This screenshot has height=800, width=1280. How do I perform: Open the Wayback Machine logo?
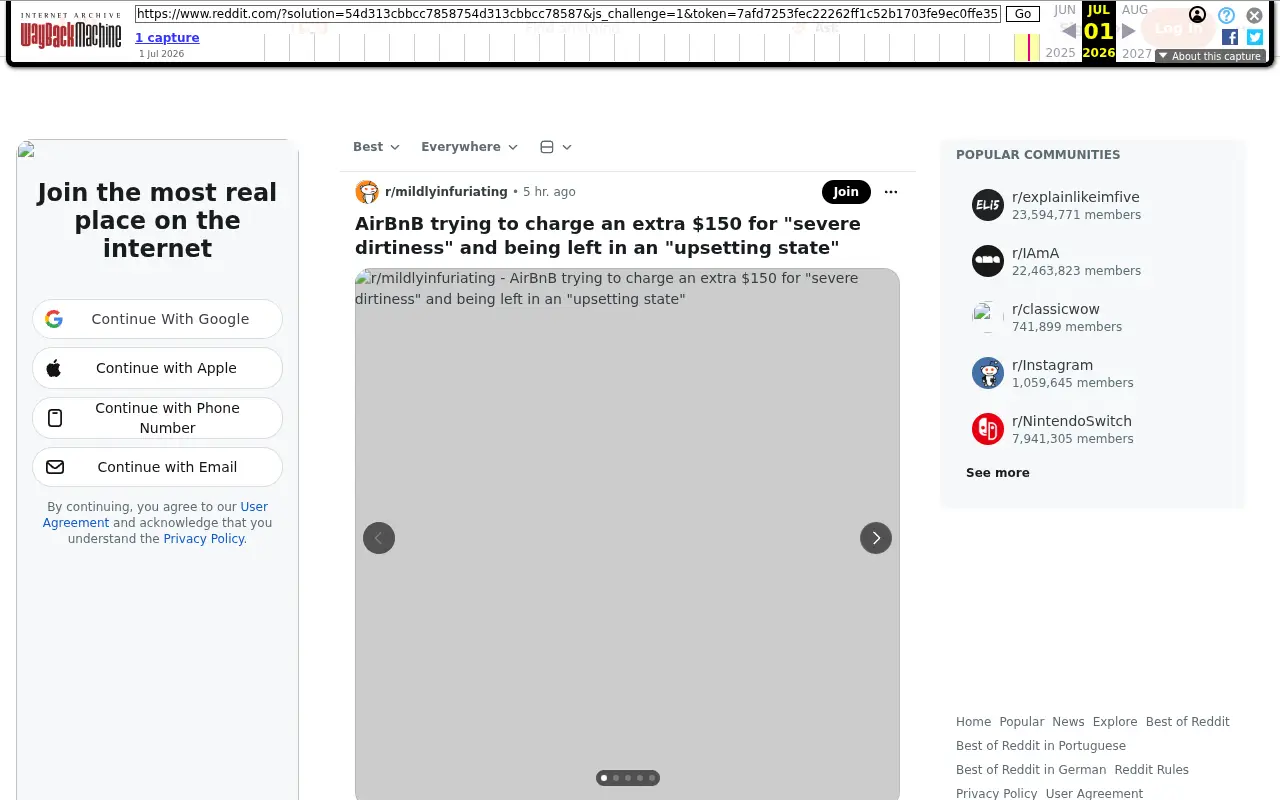[71, 30]
